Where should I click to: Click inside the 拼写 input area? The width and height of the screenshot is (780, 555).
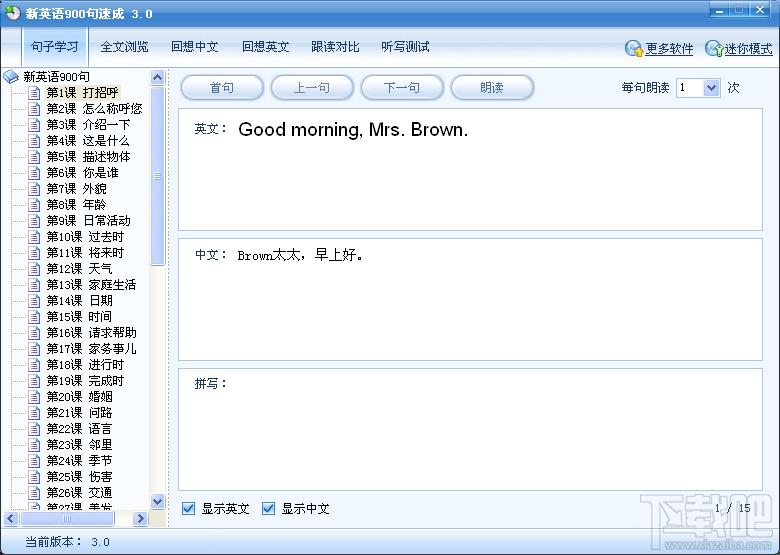470,430
